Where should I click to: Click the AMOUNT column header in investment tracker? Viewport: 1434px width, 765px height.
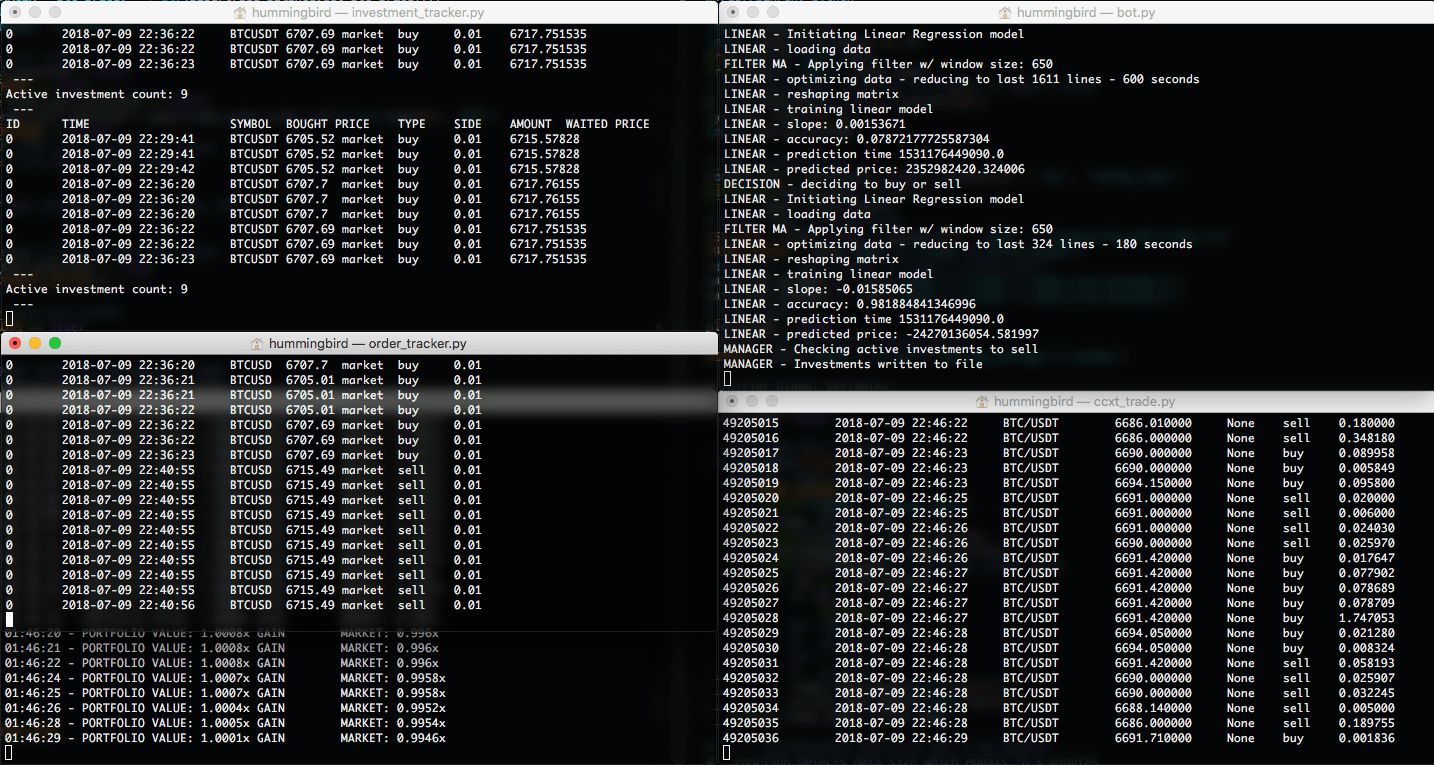[x=530, y=124]
